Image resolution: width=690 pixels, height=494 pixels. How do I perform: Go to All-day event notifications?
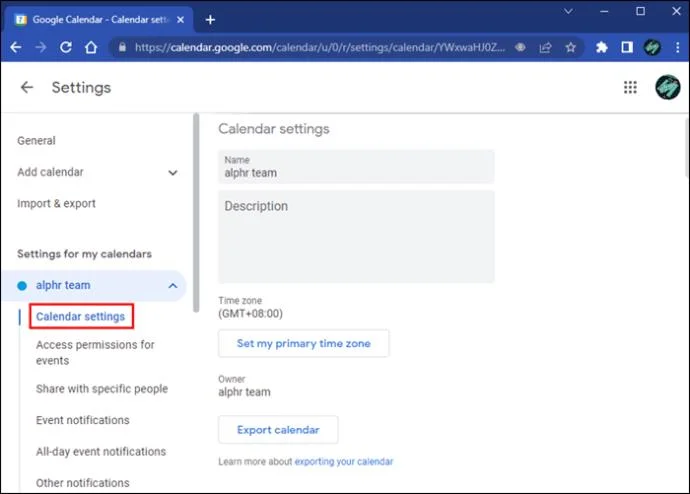coord(101,452)
